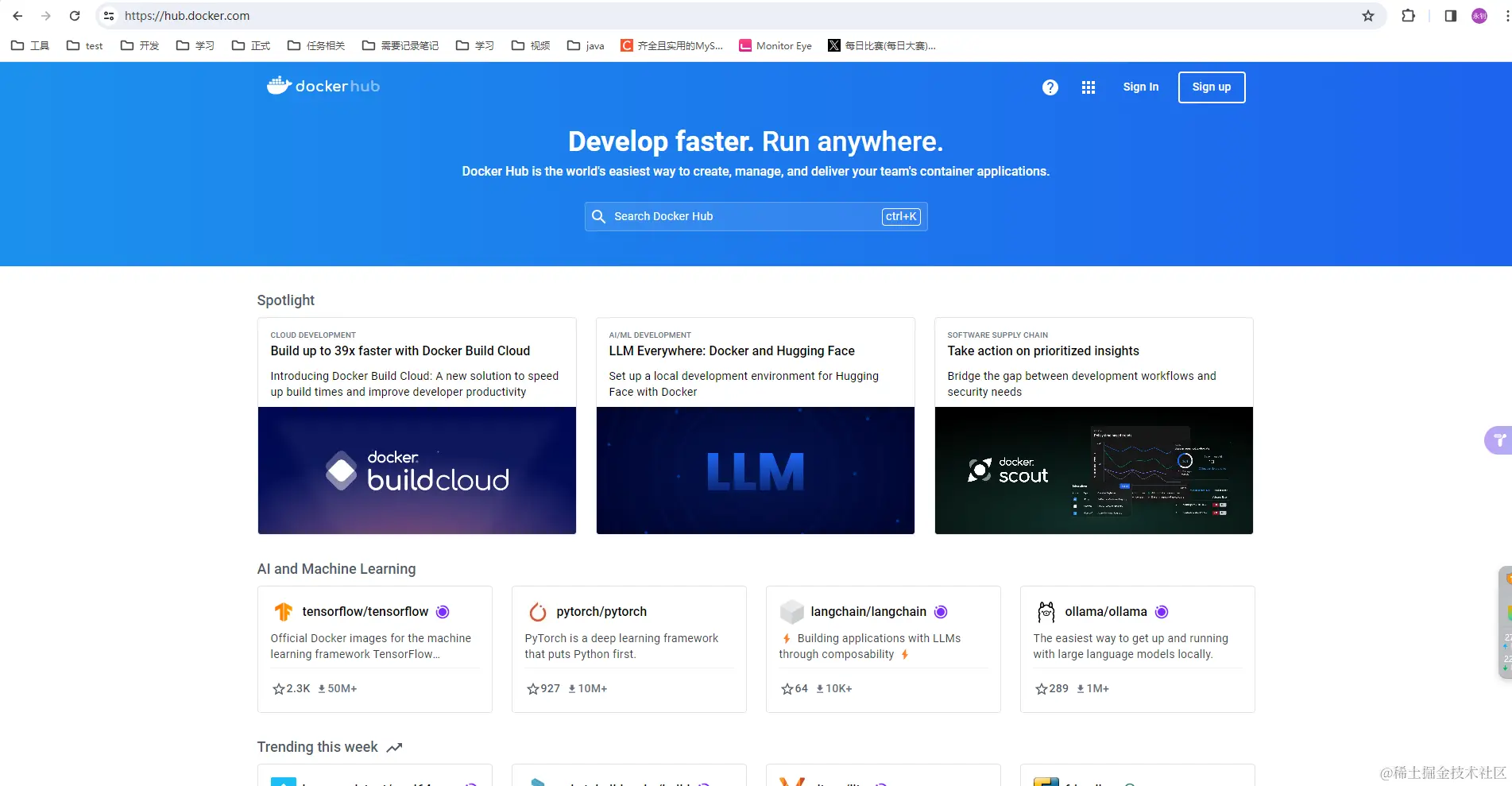Open the langchain/langchain repository
The height and width of the screenshot is (786, 1512).
(868, 612)
